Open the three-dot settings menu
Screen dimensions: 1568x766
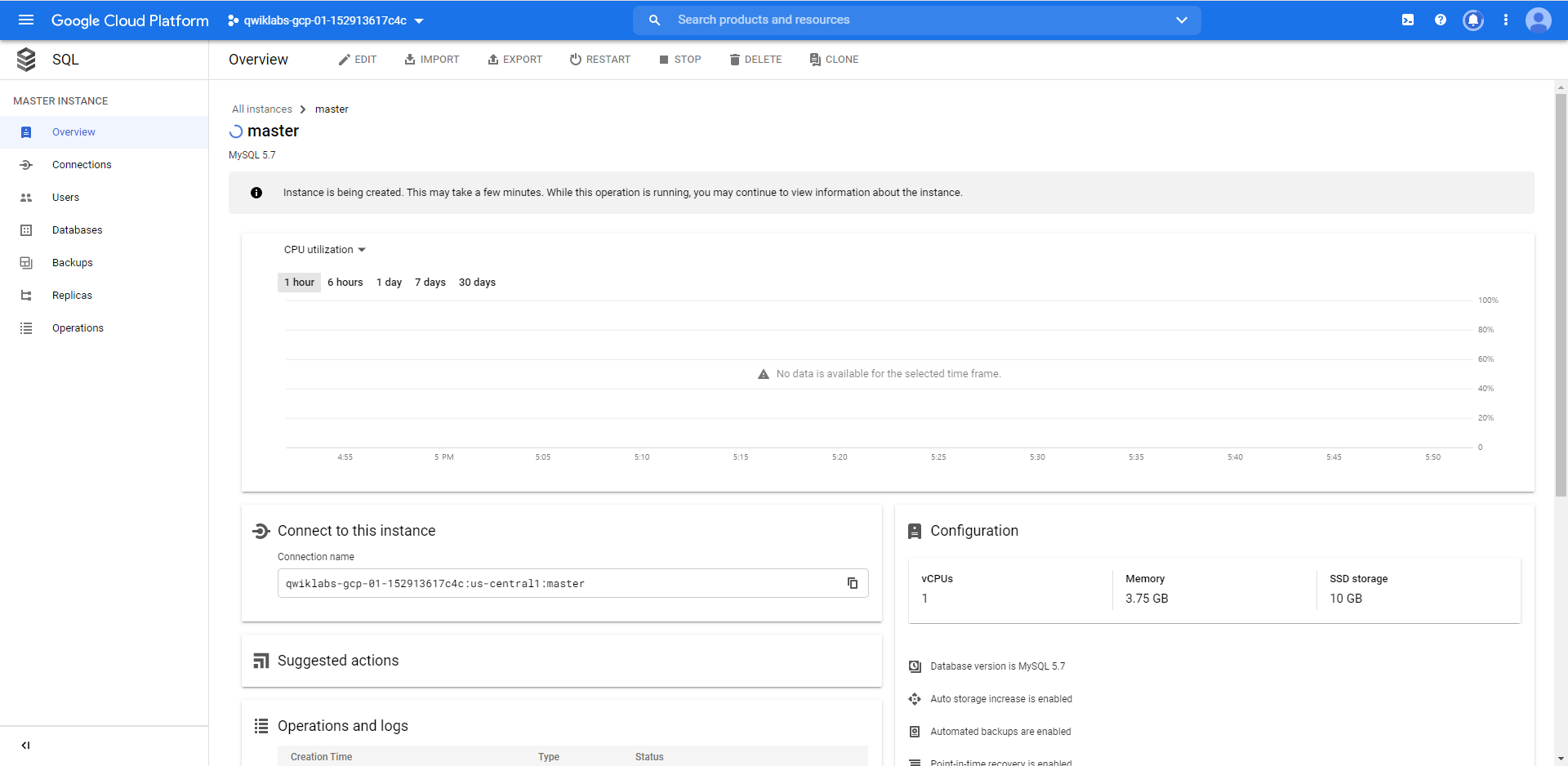(x=1506, y=20)
